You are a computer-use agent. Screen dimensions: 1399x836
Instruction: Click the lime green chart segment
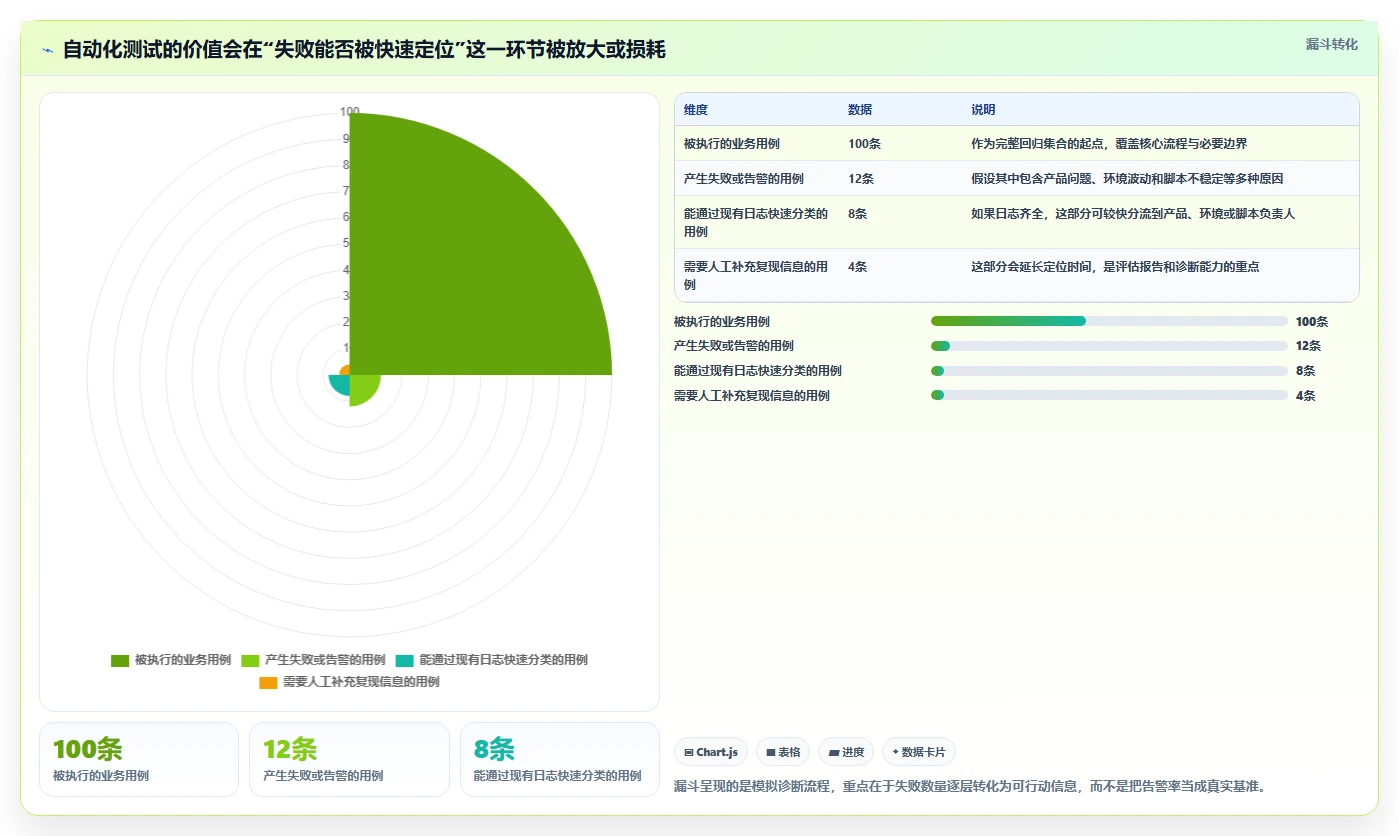[363, 388]
